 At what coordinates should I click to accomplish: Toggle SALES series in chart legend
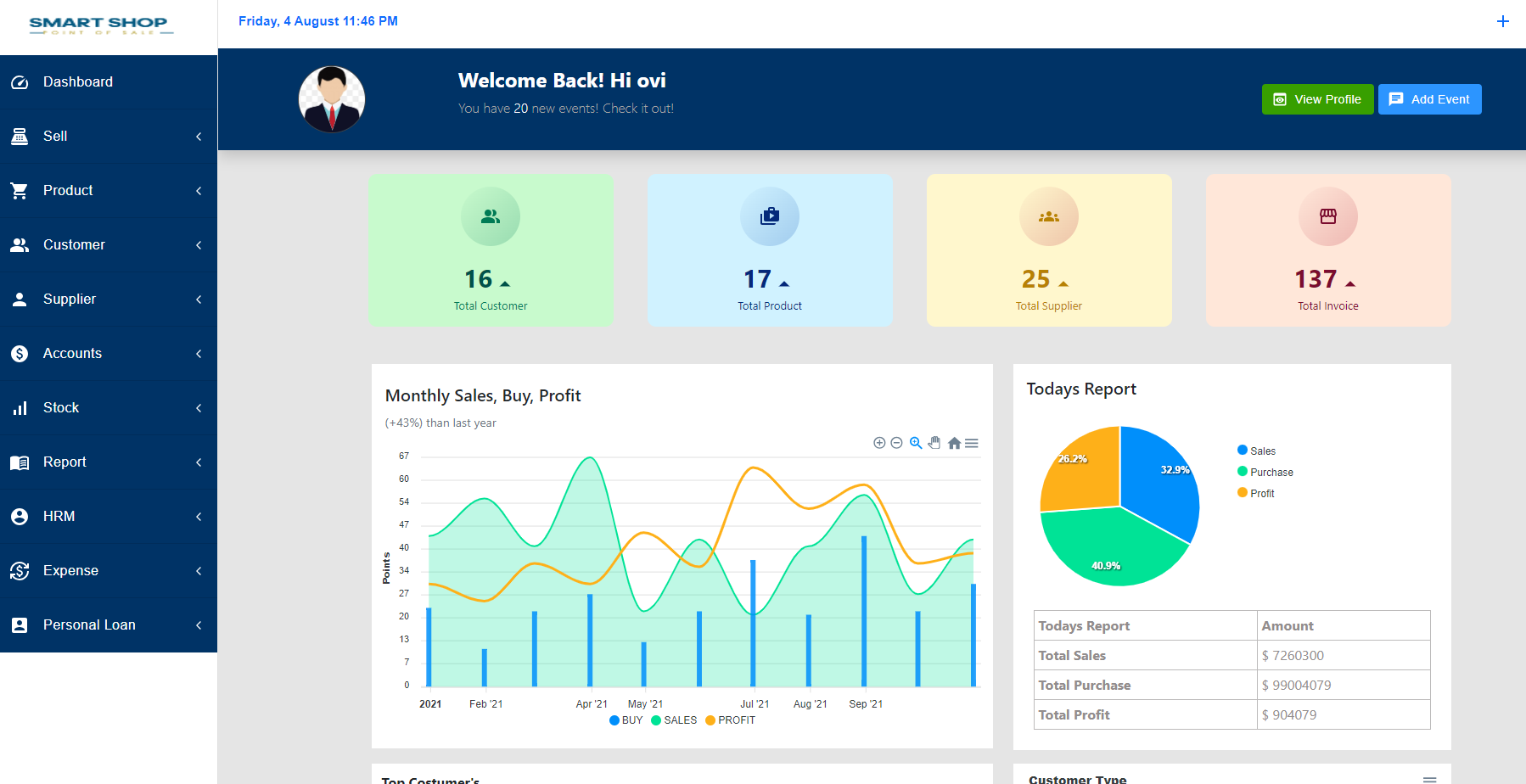[674, 720]
